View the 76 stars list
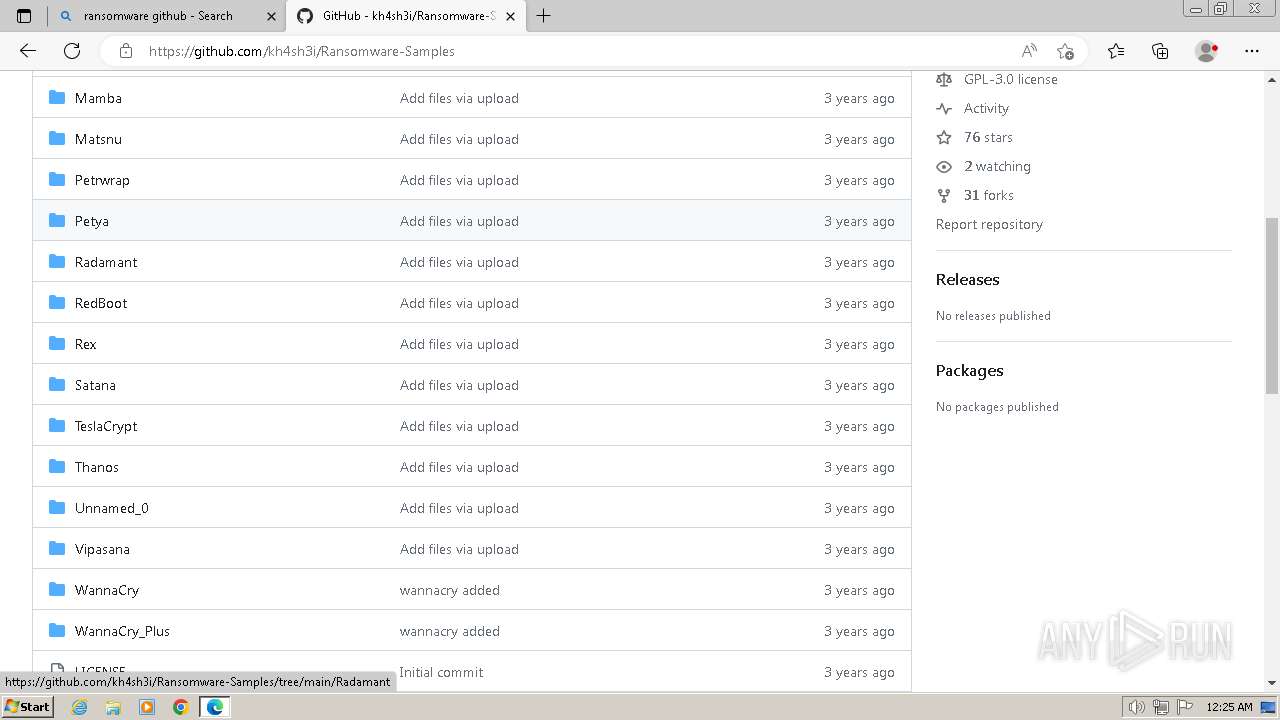This screenshot has height=720, width=1280. (988, 137)
